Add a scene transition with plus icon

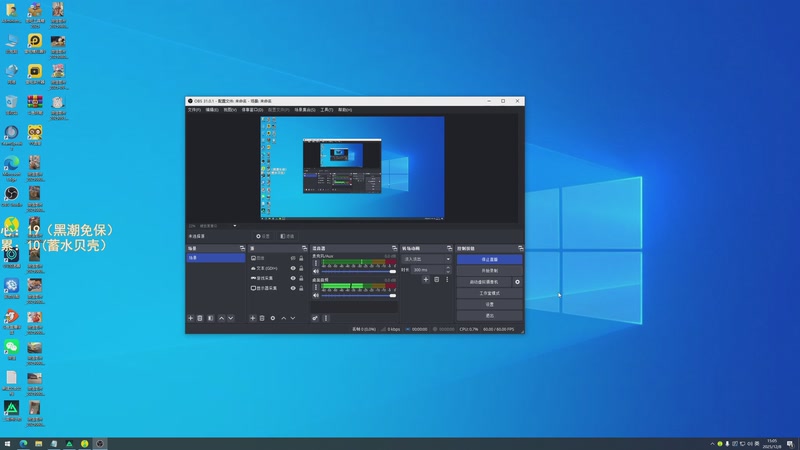(x=426, y=280)
